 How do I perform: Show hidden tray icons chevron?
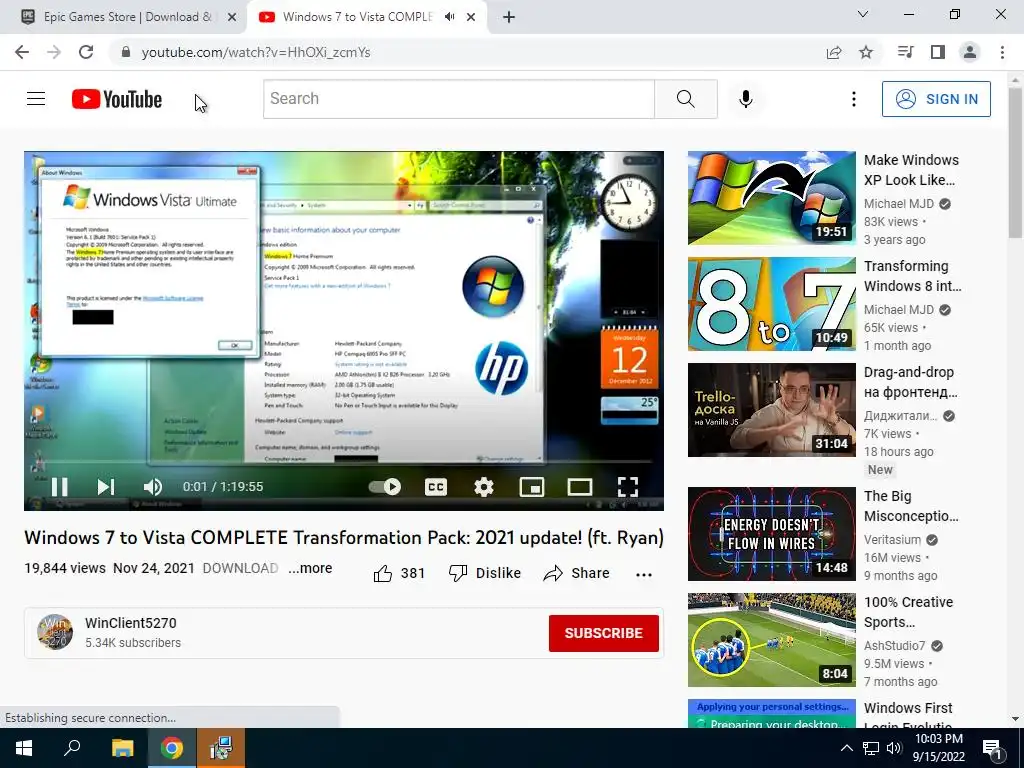click(x=846, y=748)
